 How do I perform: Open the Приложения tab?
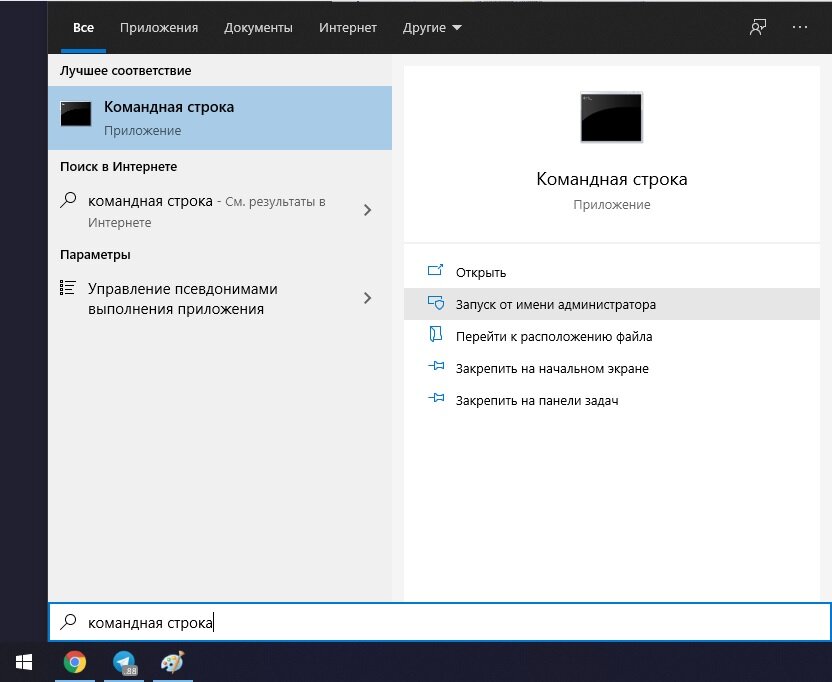click(x=159, y=28)
